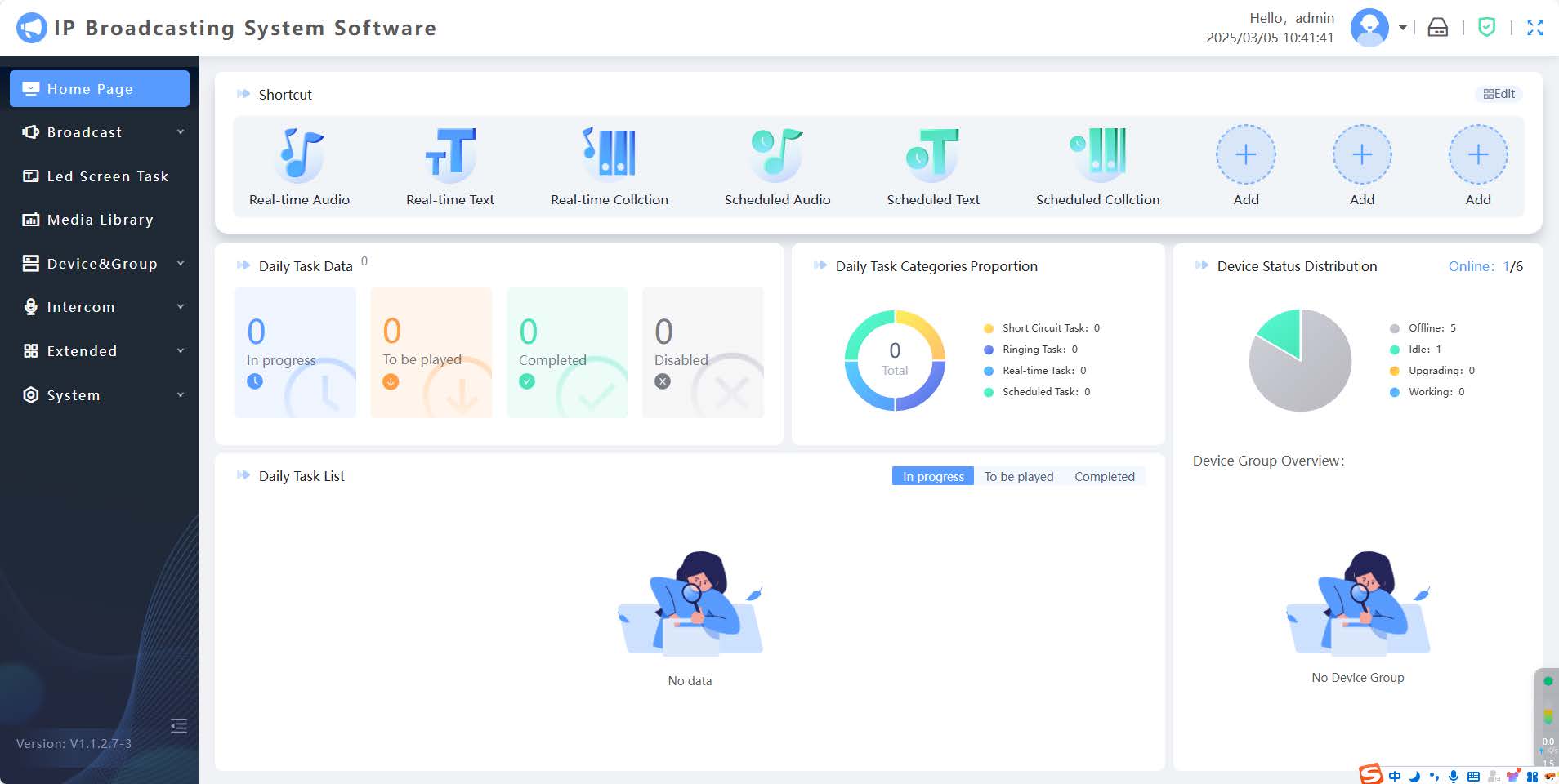Go to Home Page

100,88
